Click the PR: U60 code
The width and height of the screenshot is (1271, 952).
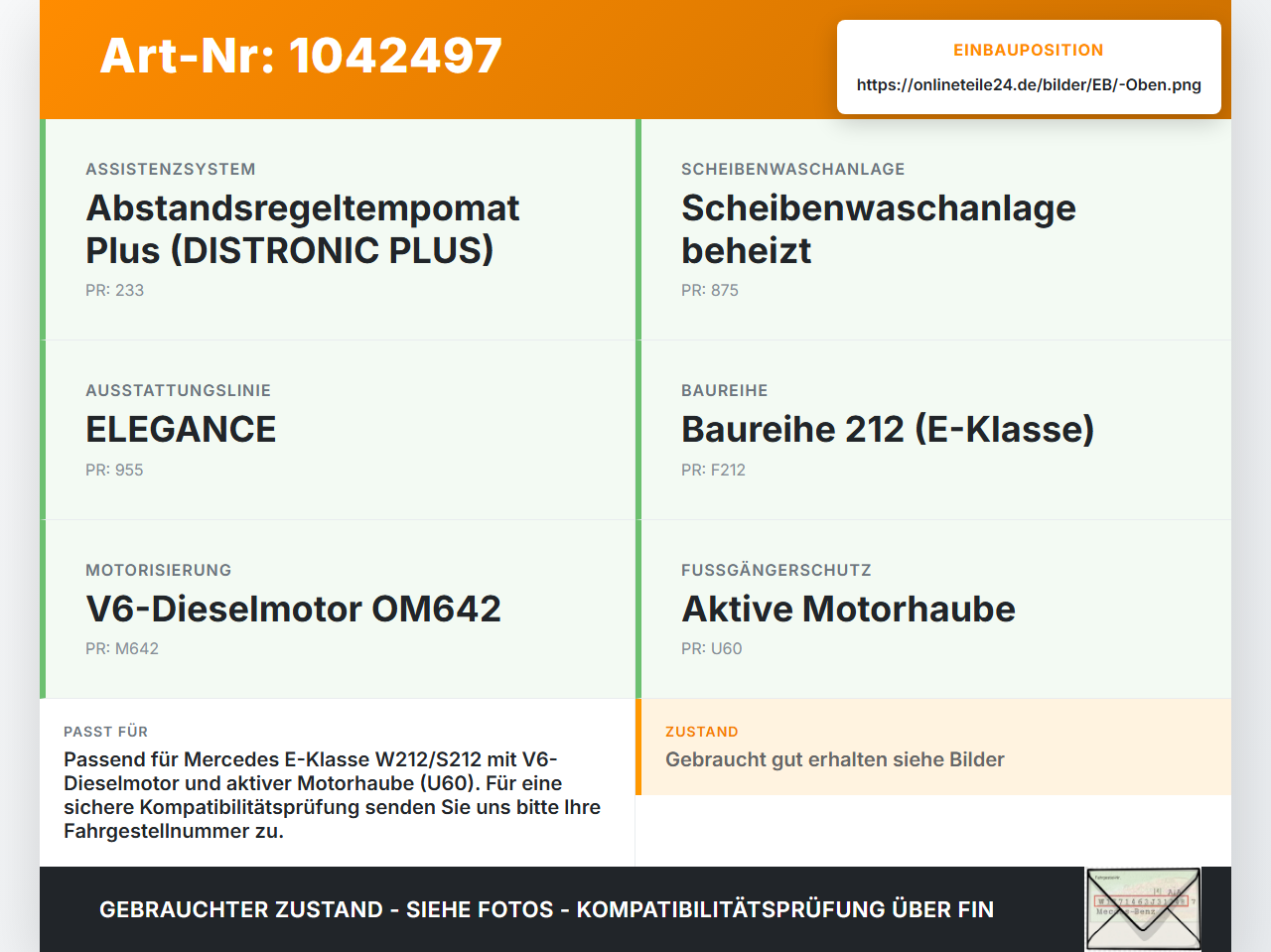coord(712,648)
